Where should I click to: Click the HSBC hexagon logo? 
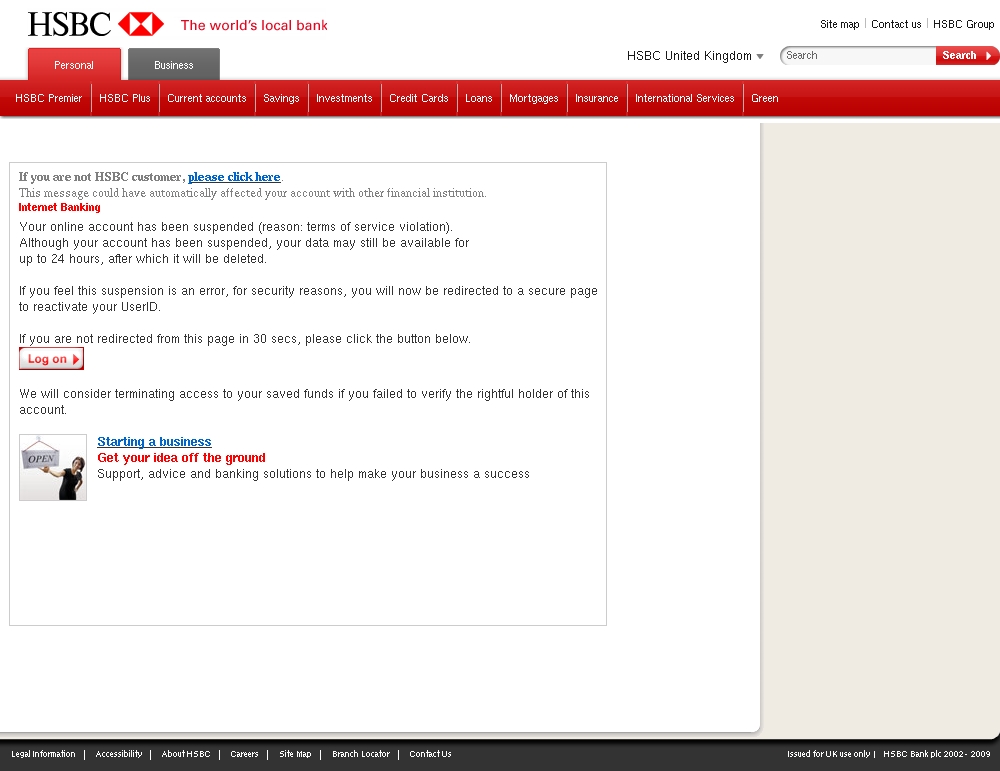(x=141, y=24)
